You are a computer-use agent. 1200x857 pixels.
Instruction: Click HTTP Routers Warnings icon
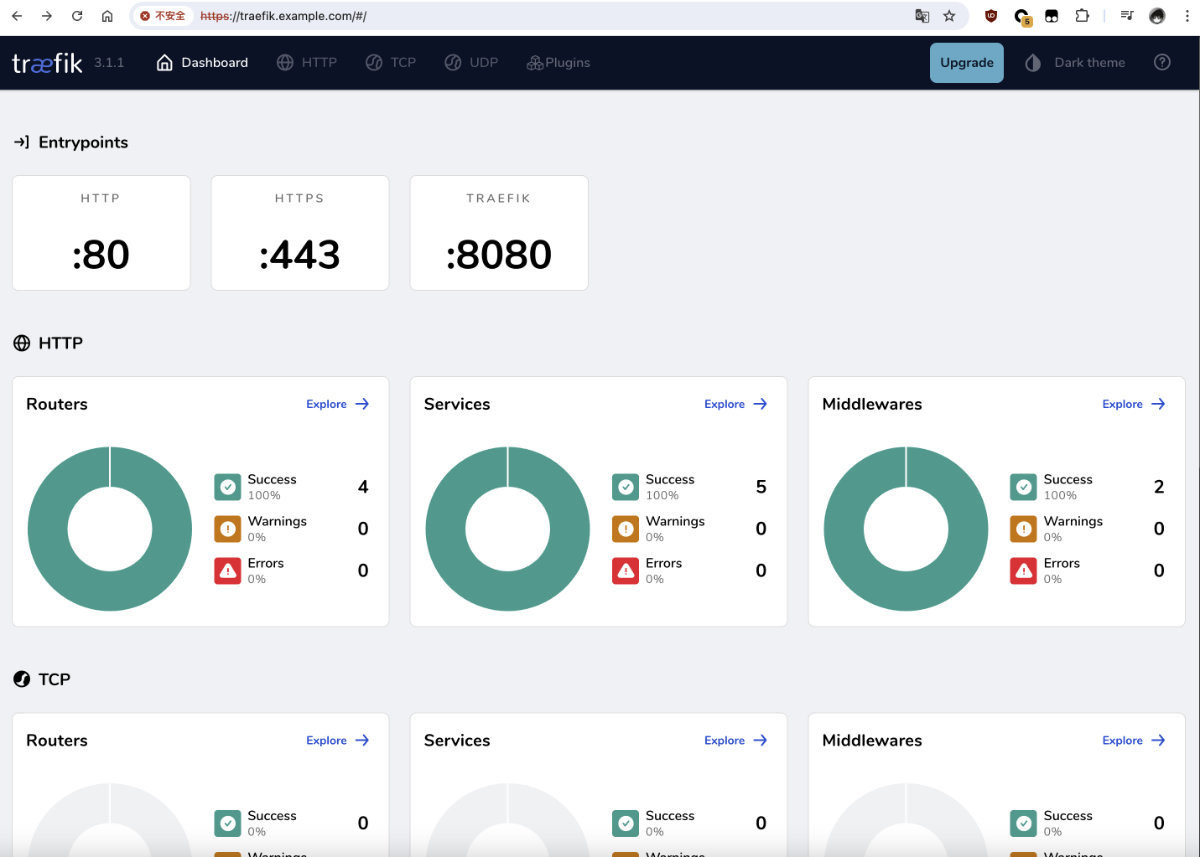228,529
